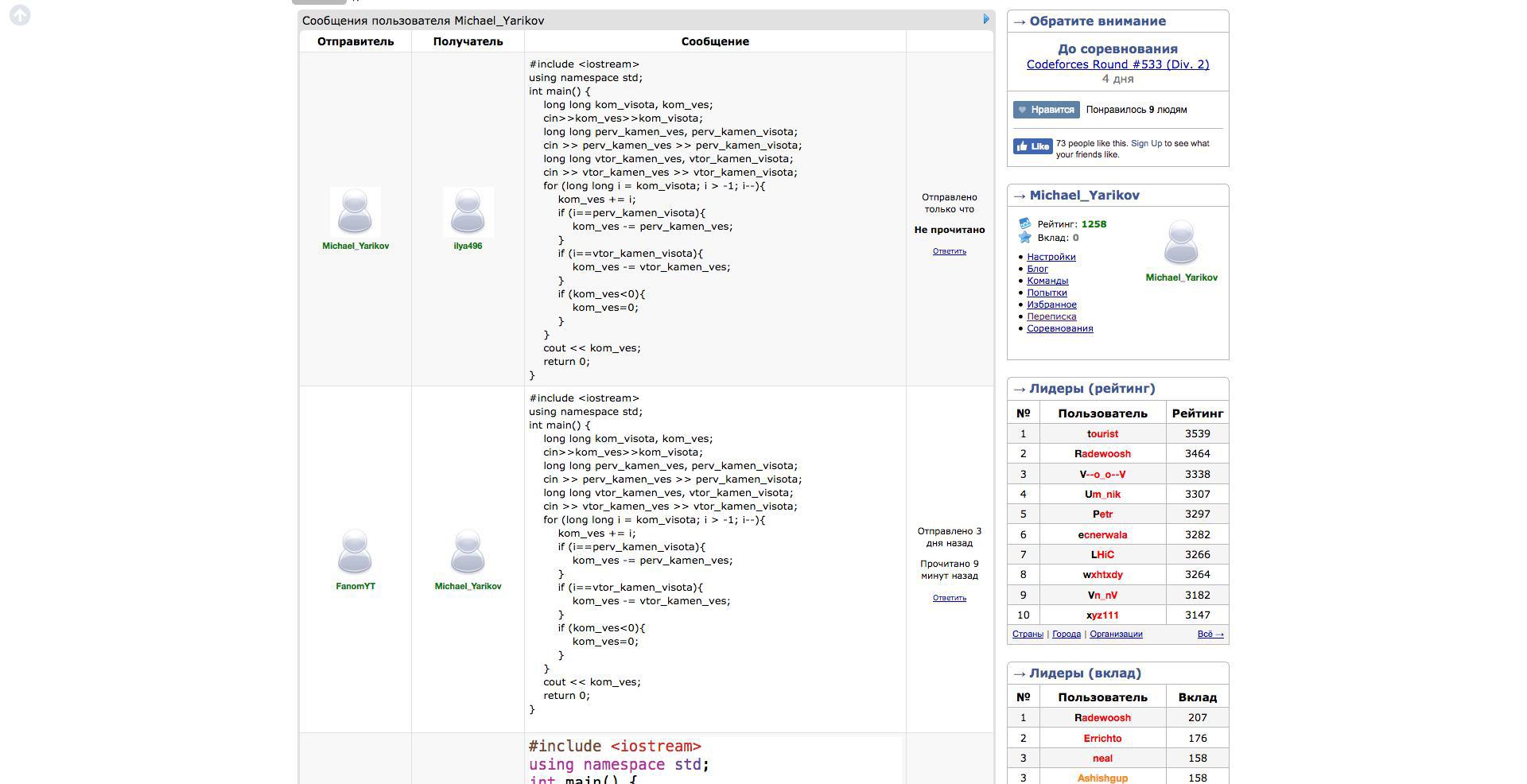Open Соревнования in profile sidebar

tap(1059, 328)
